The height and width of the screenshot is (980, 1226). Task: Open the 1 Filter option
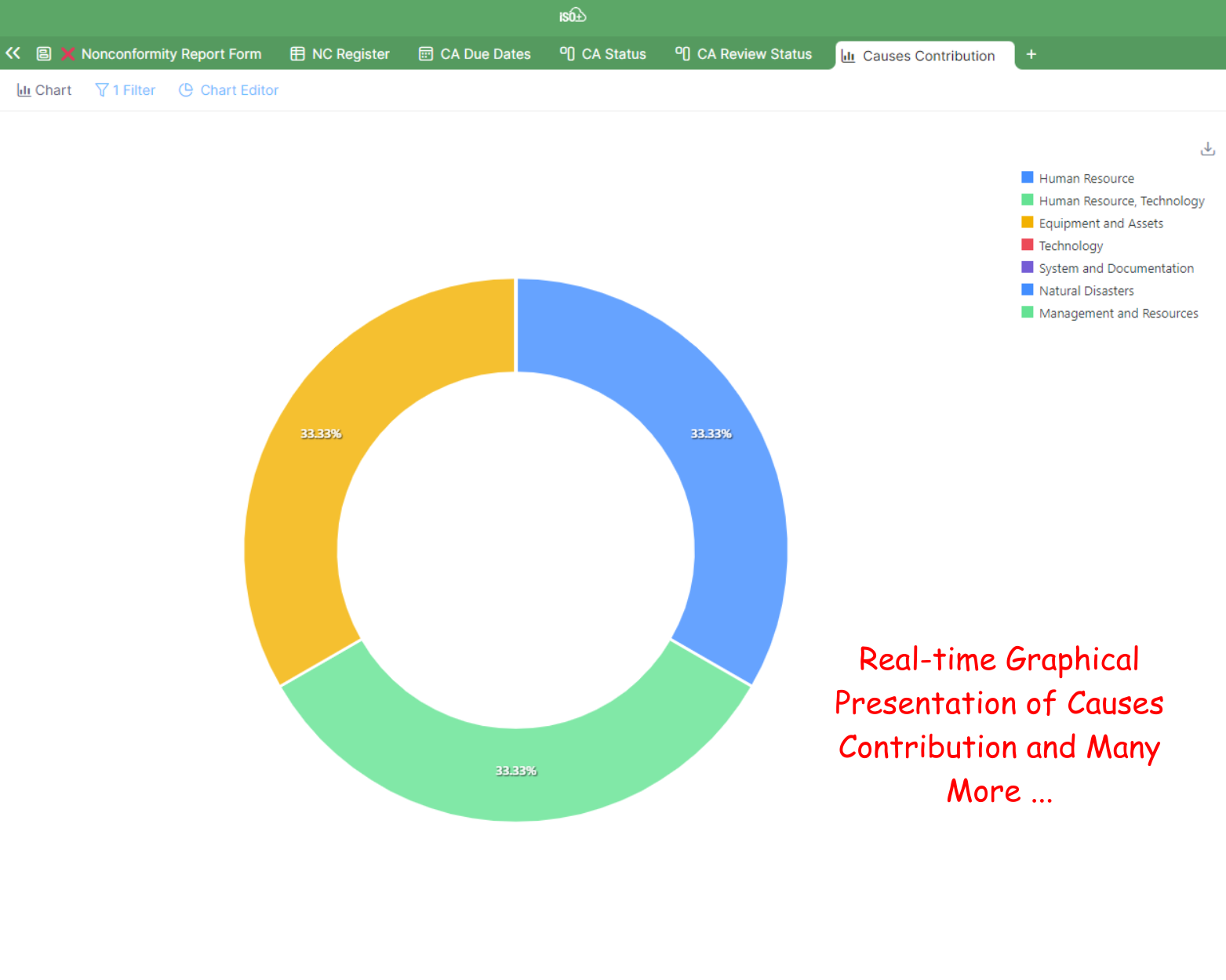pyautogui.click(x=126, y=90)
